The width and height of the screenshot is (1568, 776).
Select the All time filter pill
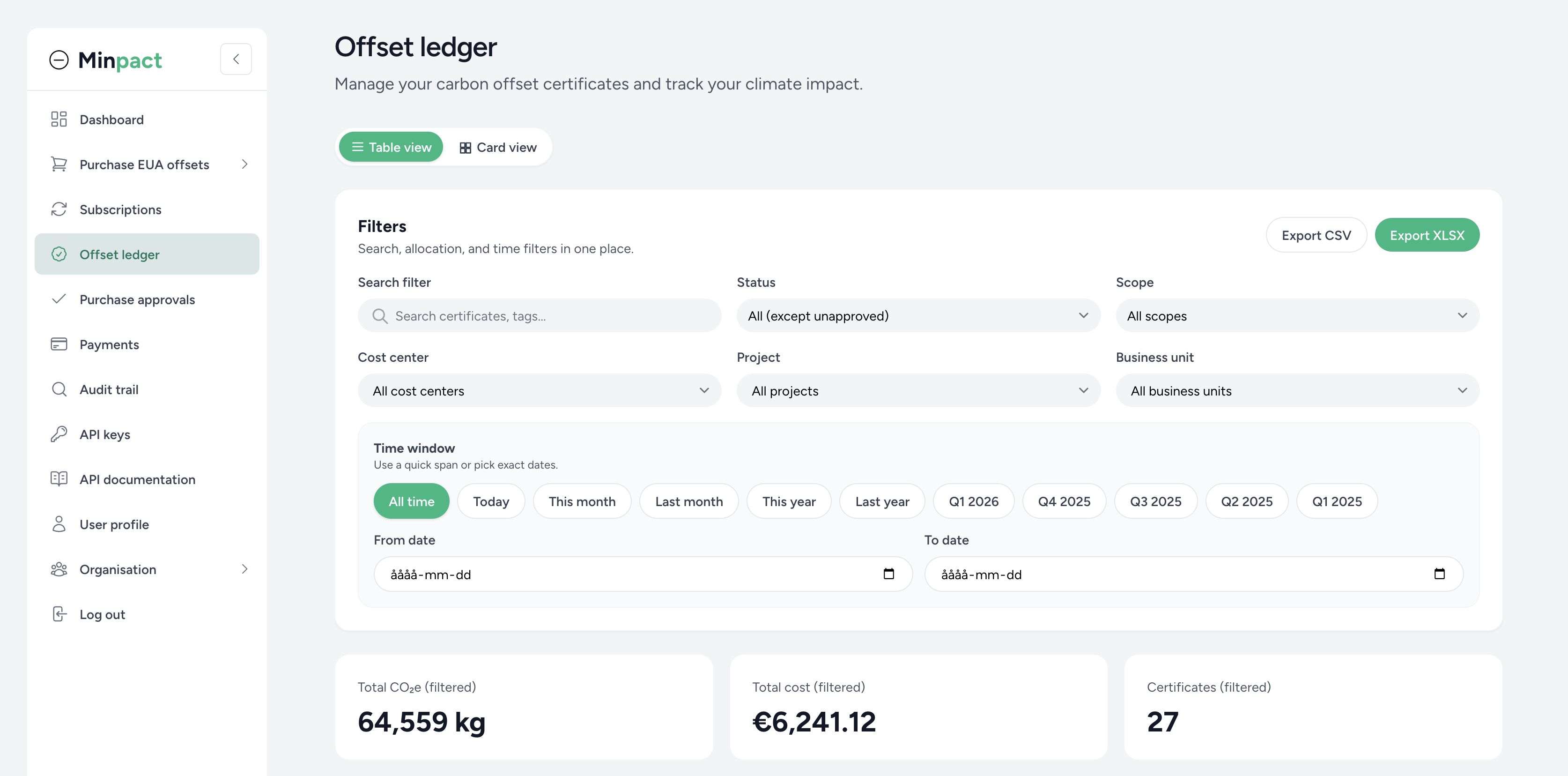[x=412, y=500]
